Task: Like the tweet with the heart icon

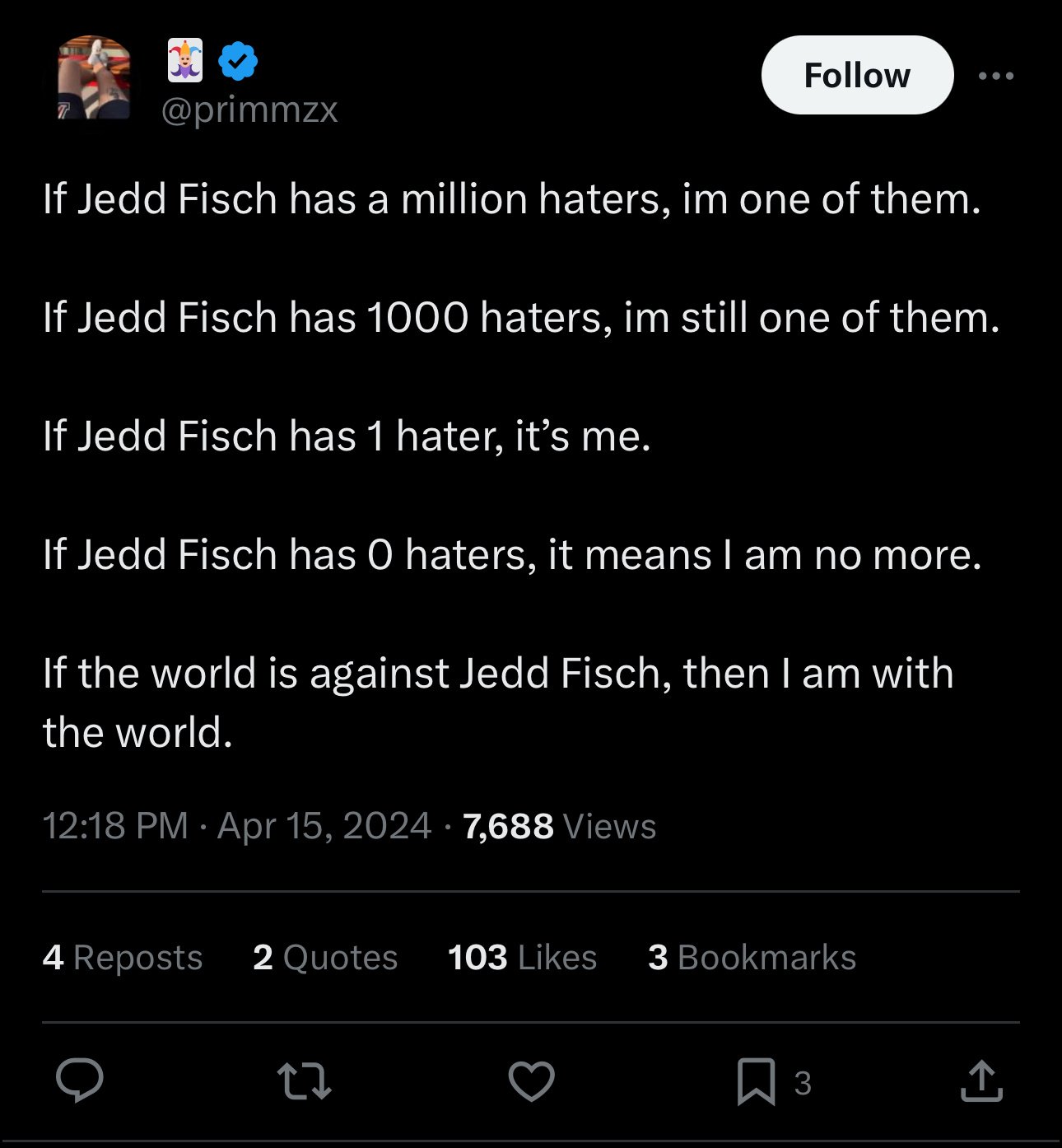Action: pyautogui.click(x=531, y=1081)
